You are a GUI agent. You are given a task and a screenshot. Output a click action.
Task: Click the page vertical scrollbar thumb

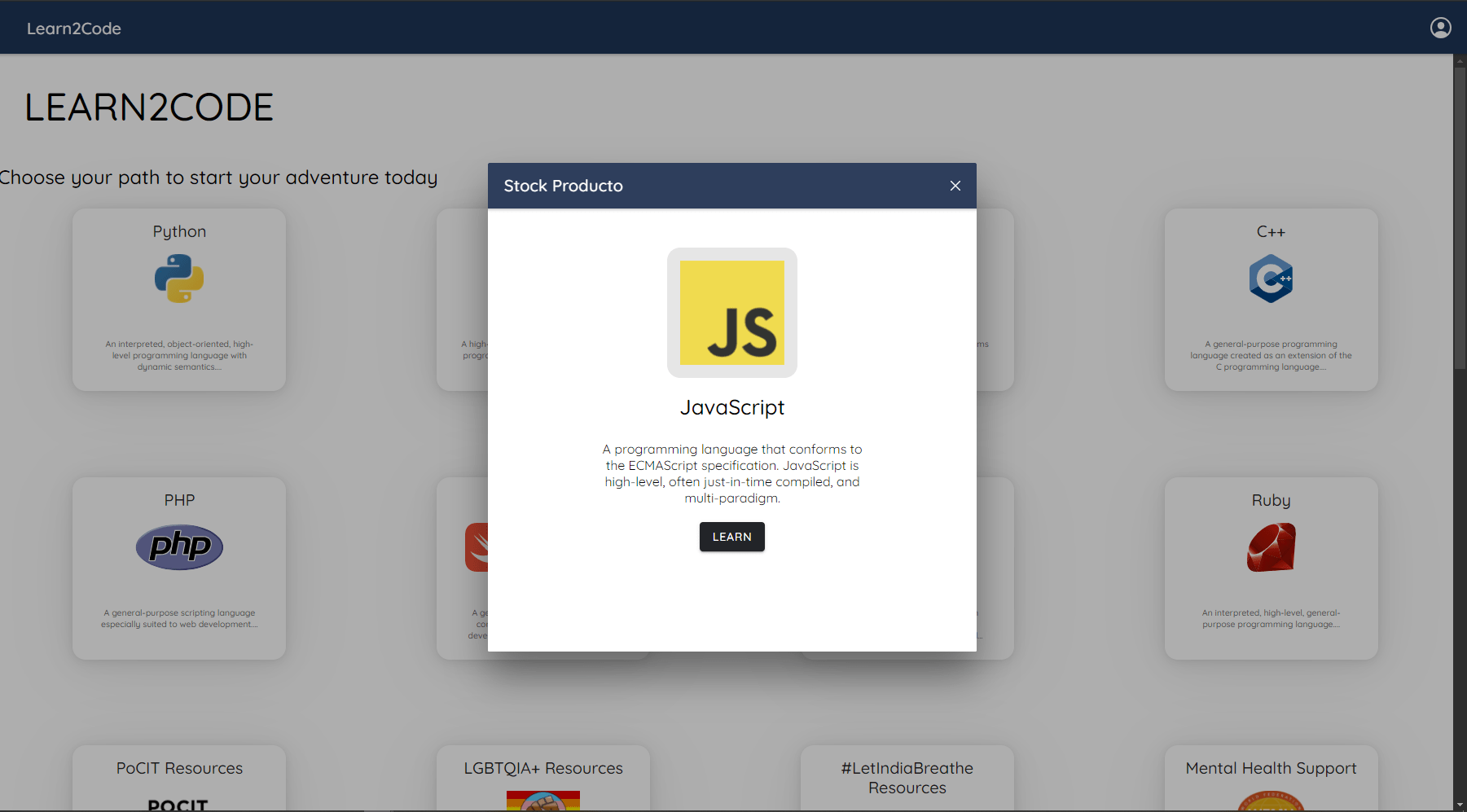click(x=1460, y=217)
